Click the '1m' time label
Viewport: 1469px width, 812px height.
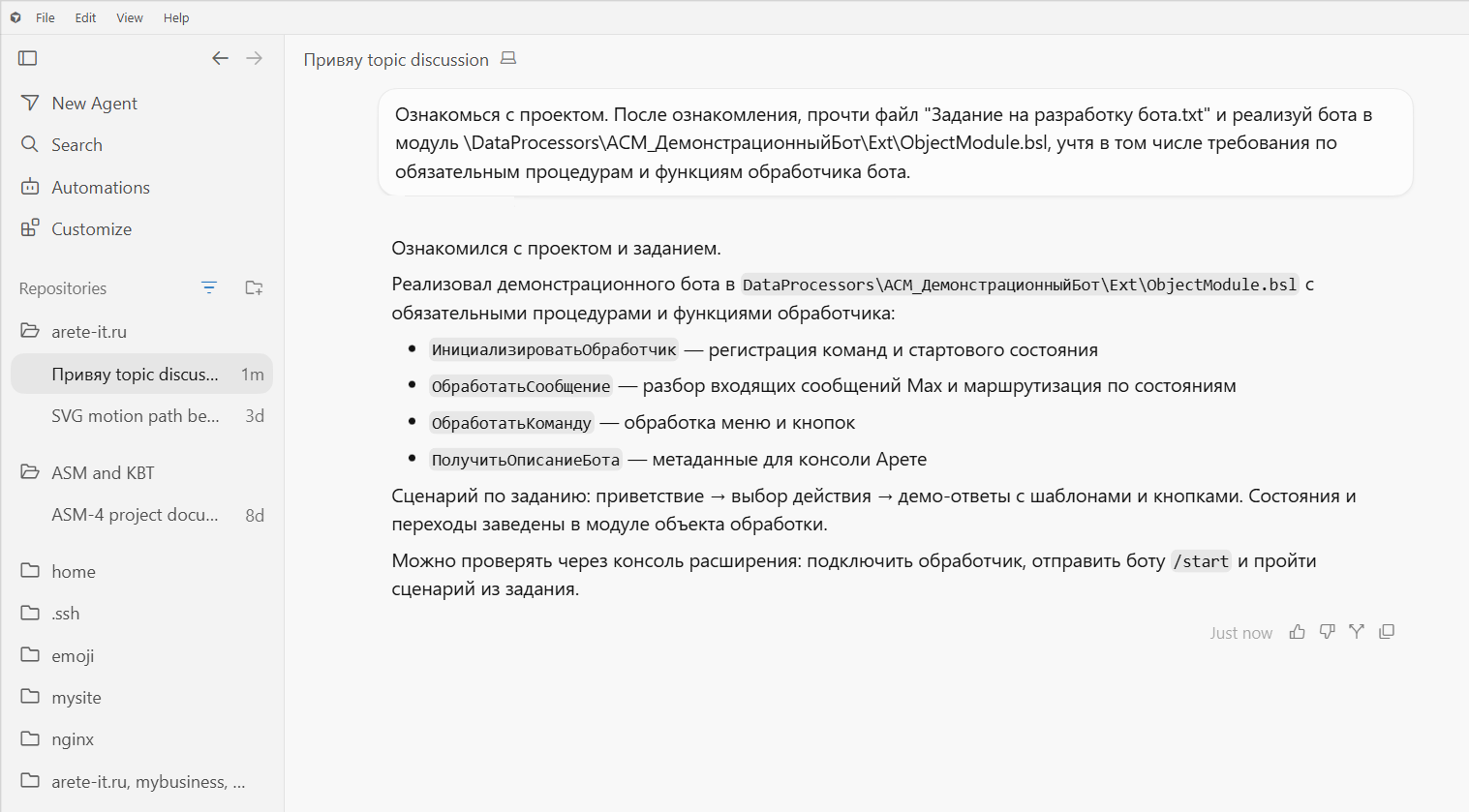click(253, 375)
